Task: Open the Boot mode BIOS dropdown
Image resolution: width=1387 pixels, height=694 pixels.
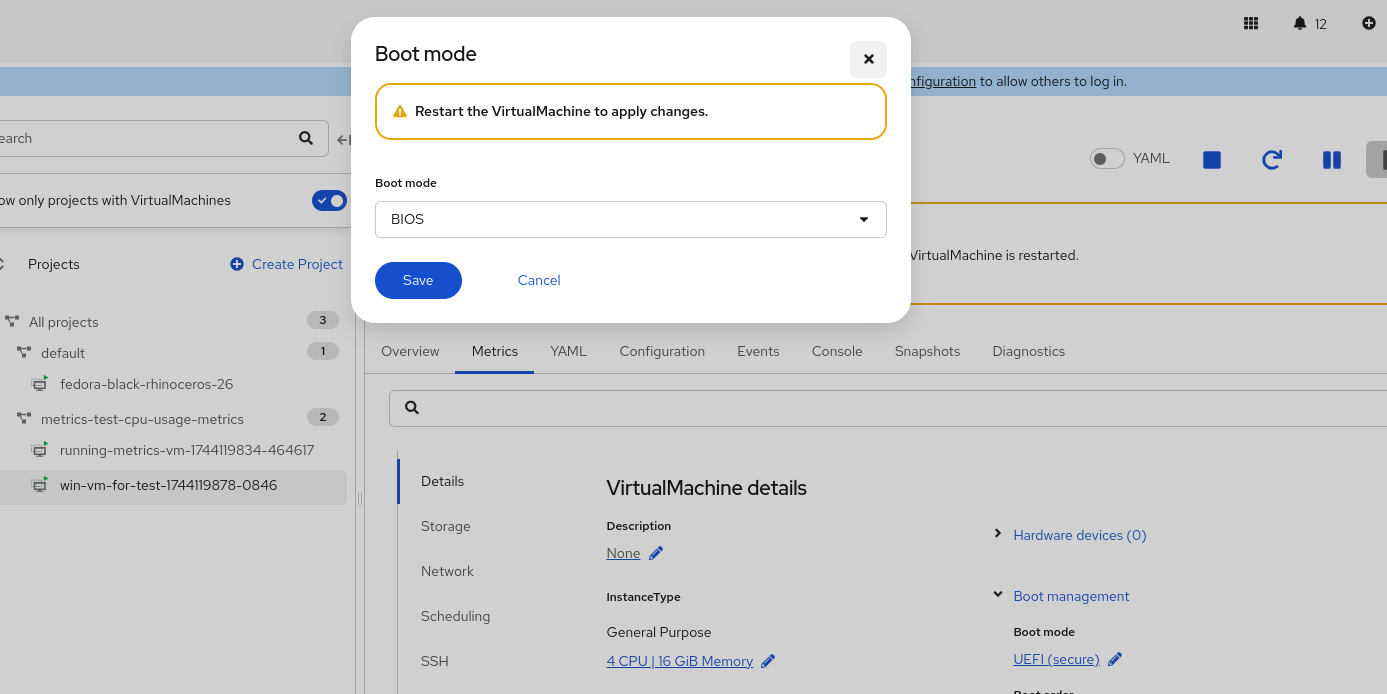Action: coord(630,219)
